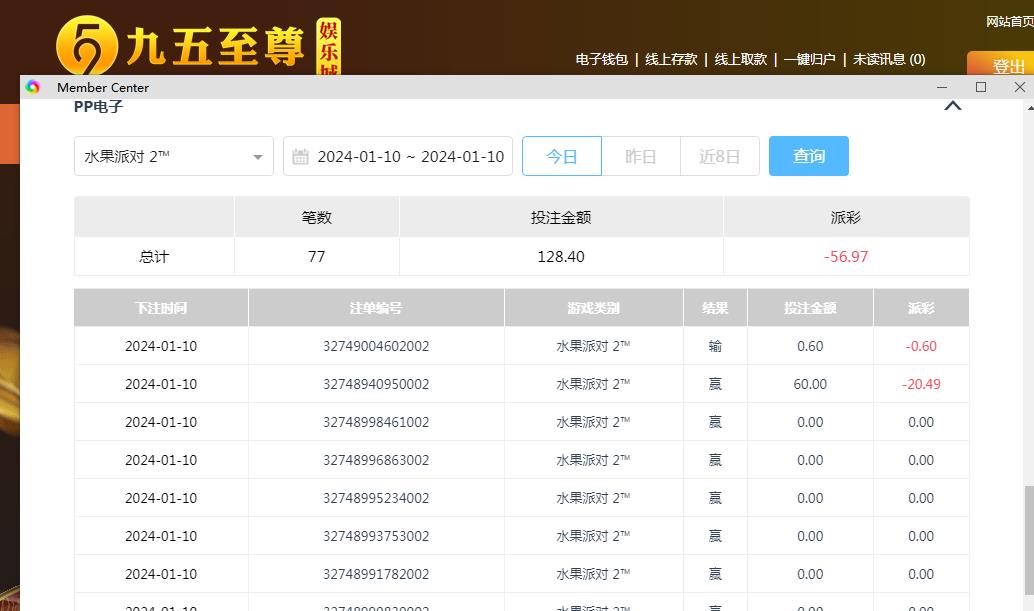This screenshot has height=611, width=1034.
Task: Click 网站首页 link at top right
Action: 1010,22
